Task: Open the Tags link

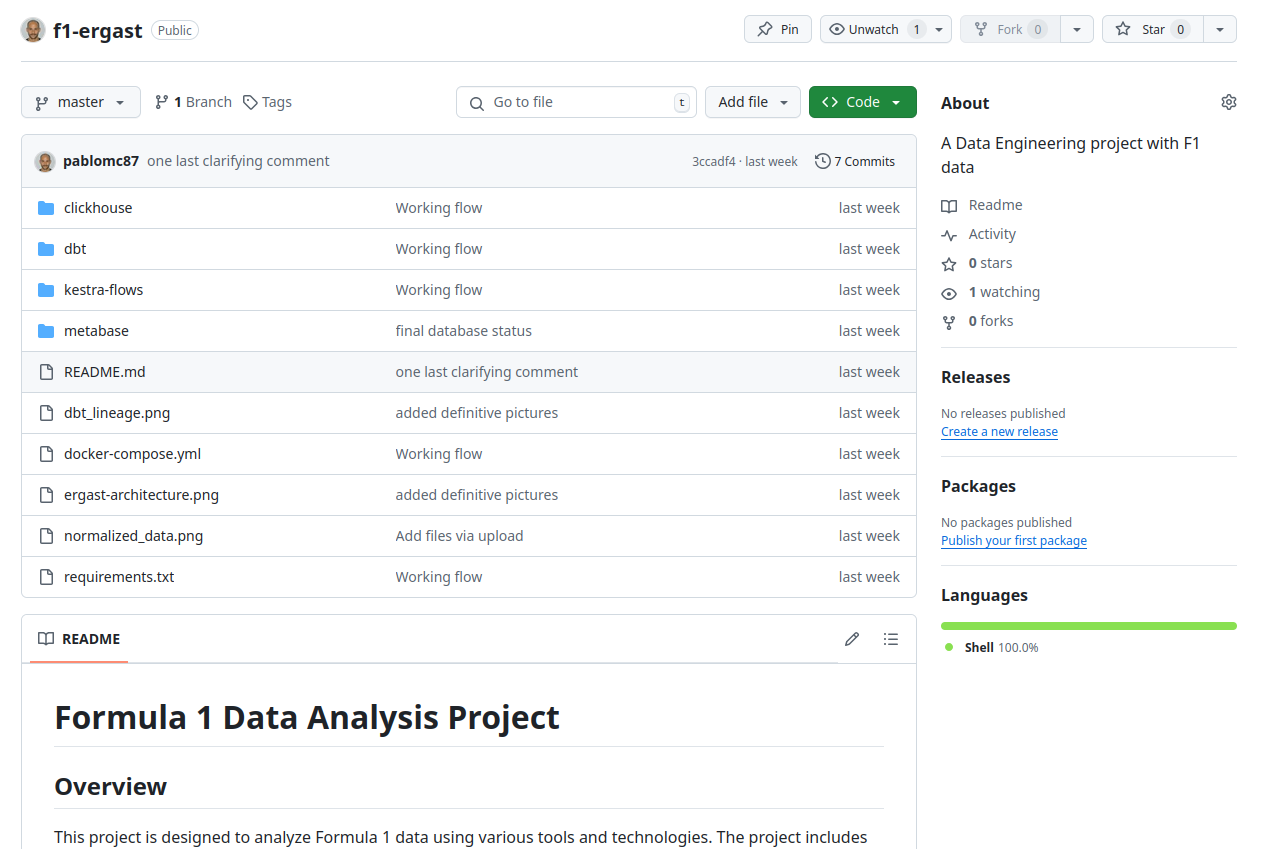Action: point(267,102)
